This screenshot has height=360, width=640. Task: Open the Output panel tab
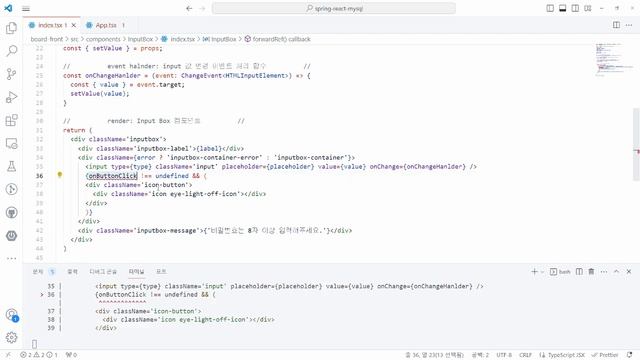(x=72, y=272)
